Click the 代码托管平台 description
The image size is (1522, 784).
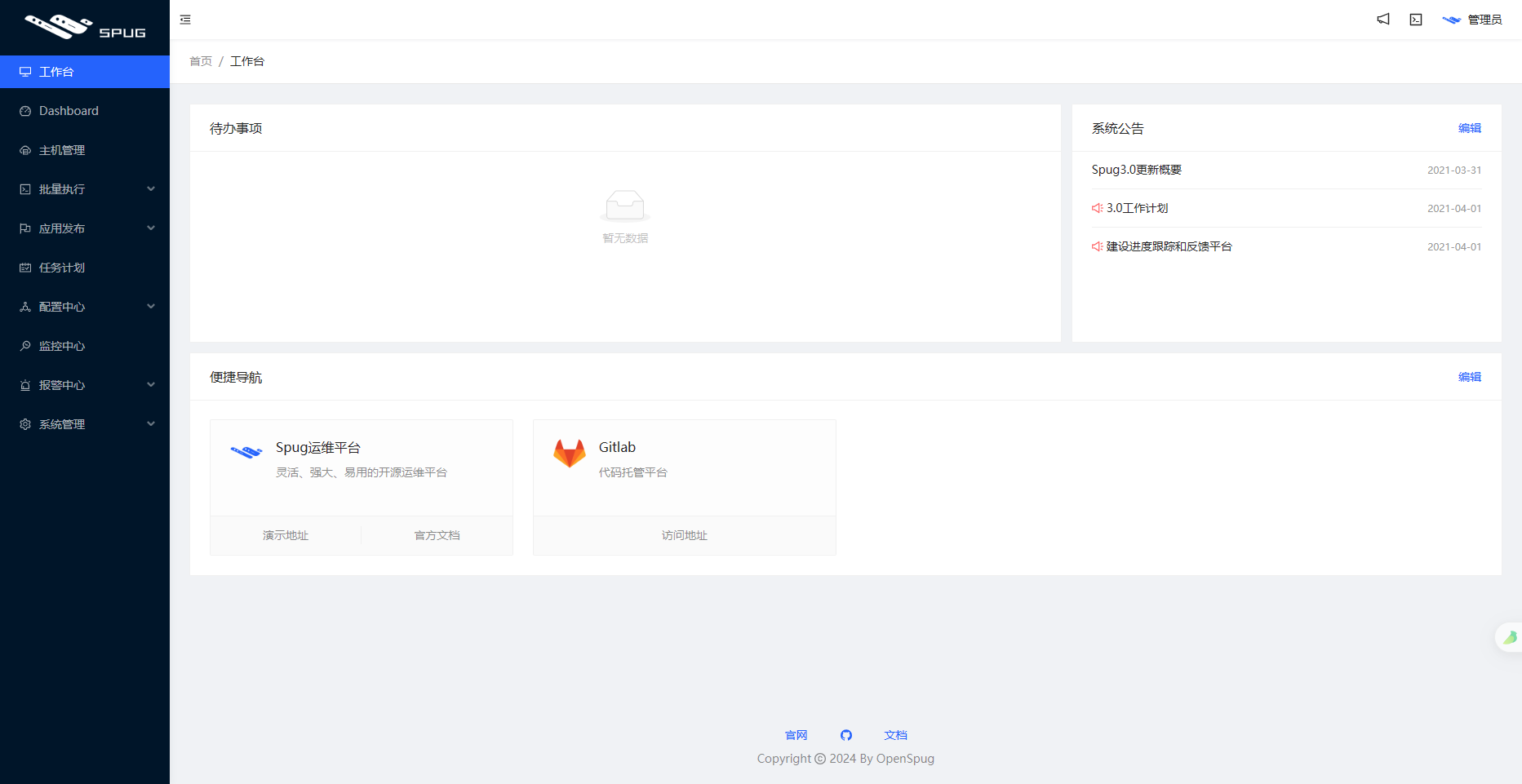tap(633, 472)
